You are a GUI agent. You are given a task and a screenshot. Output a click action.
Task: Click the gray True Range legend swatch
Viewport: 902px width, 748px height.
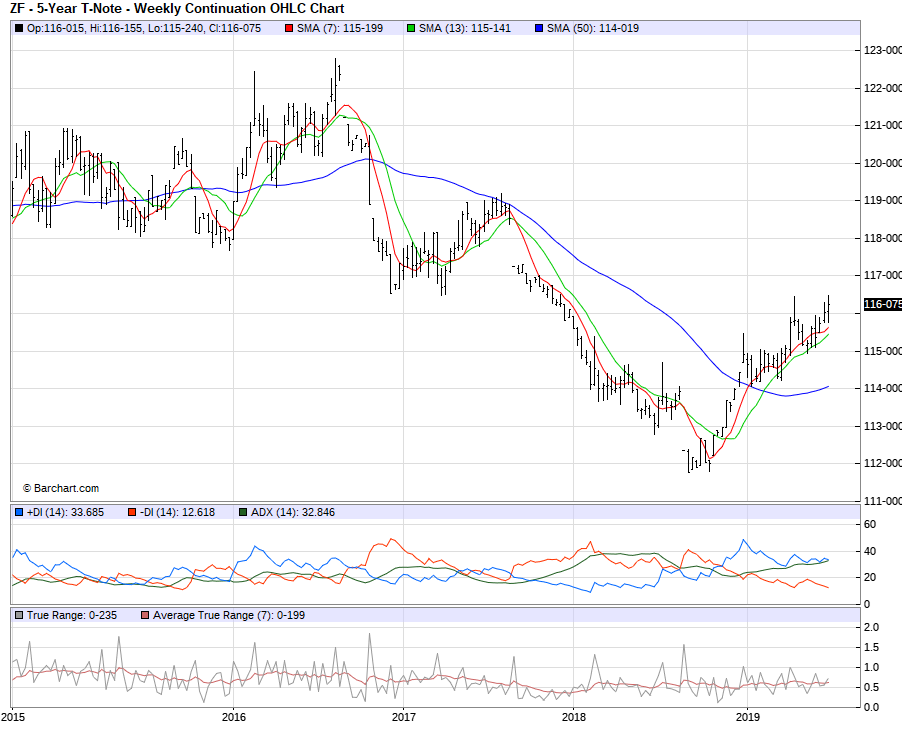tap(19, 615)
